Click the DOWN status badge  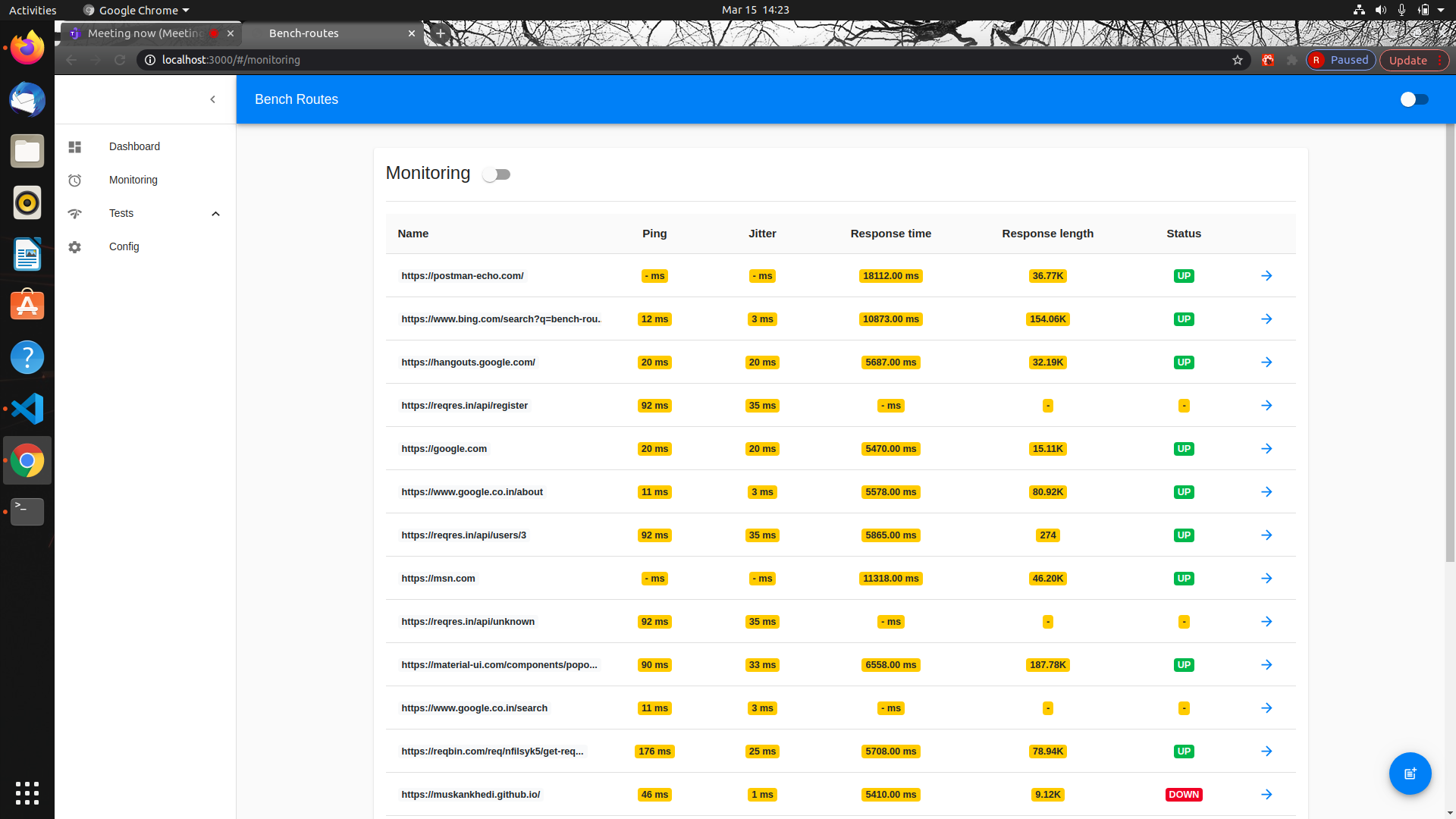1184,795
